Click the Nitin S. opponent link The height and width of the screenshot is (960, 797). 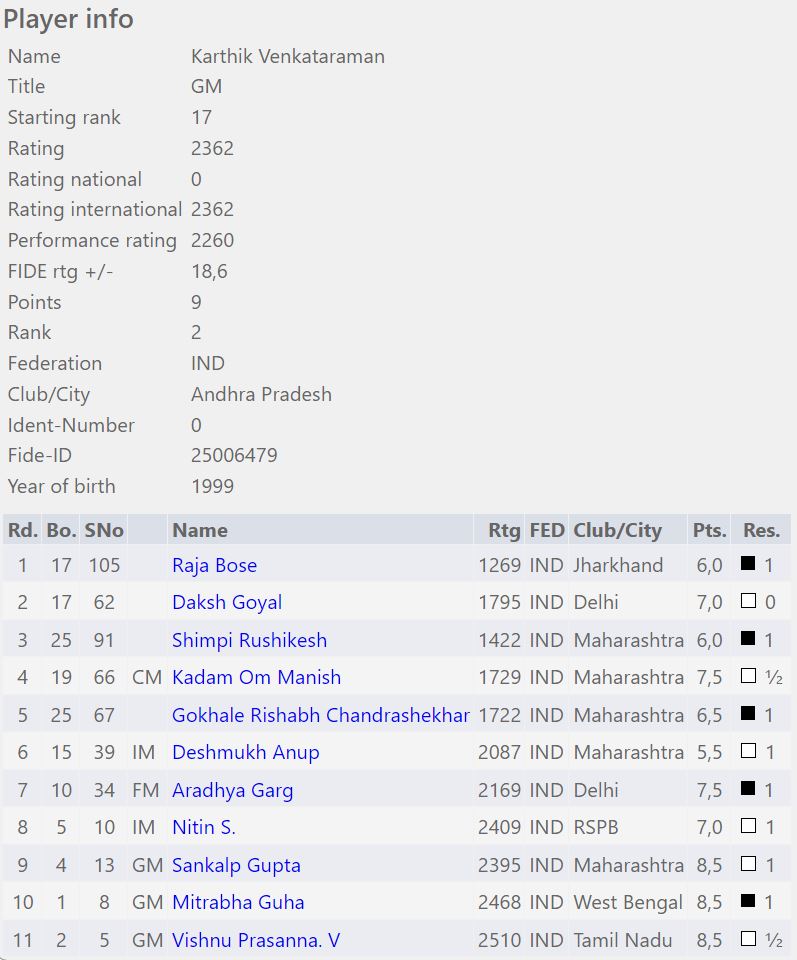coord(204,827)
